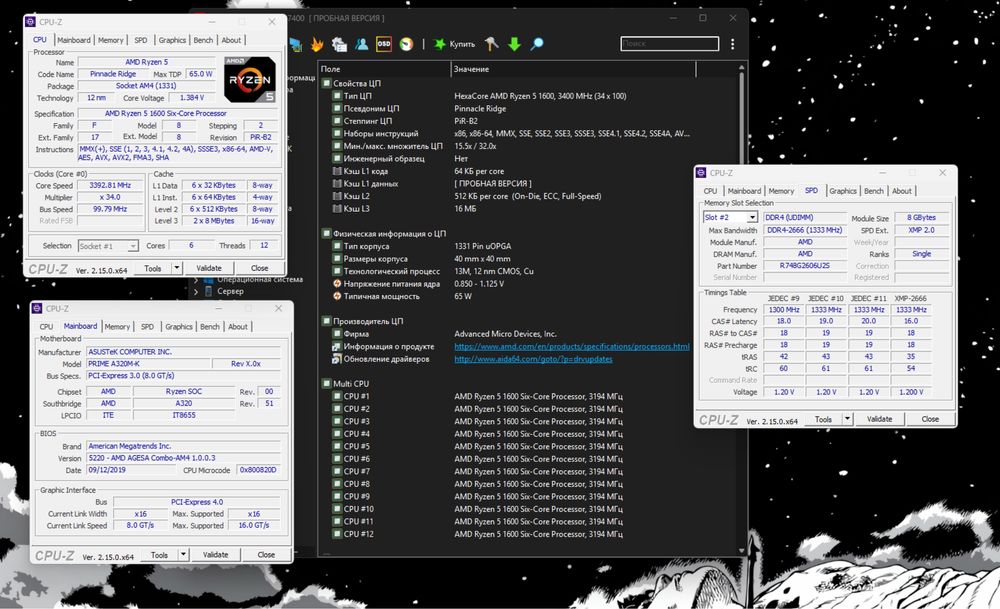Click the CPU-Z title icon in Mainboard window
The width and height of the screenshot is (1000, 609).
tap(37, 309)
